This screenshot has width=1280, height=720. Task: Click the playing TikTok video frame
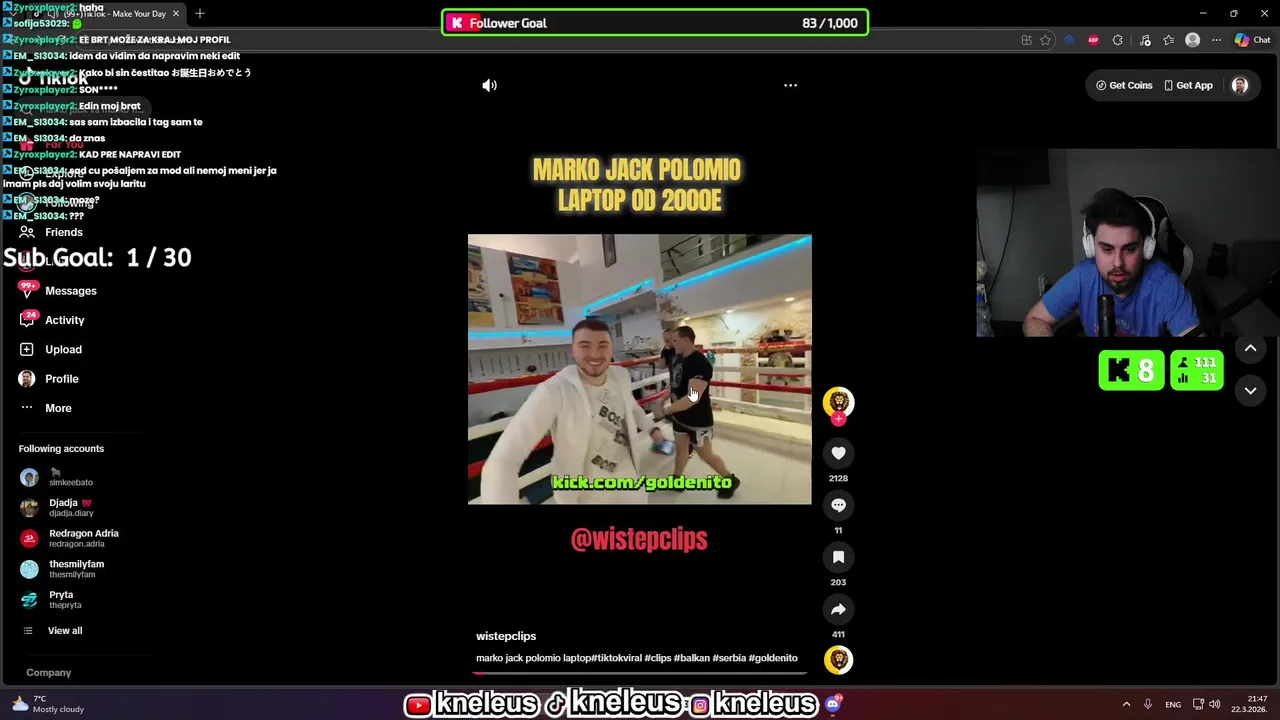[640, 369]
